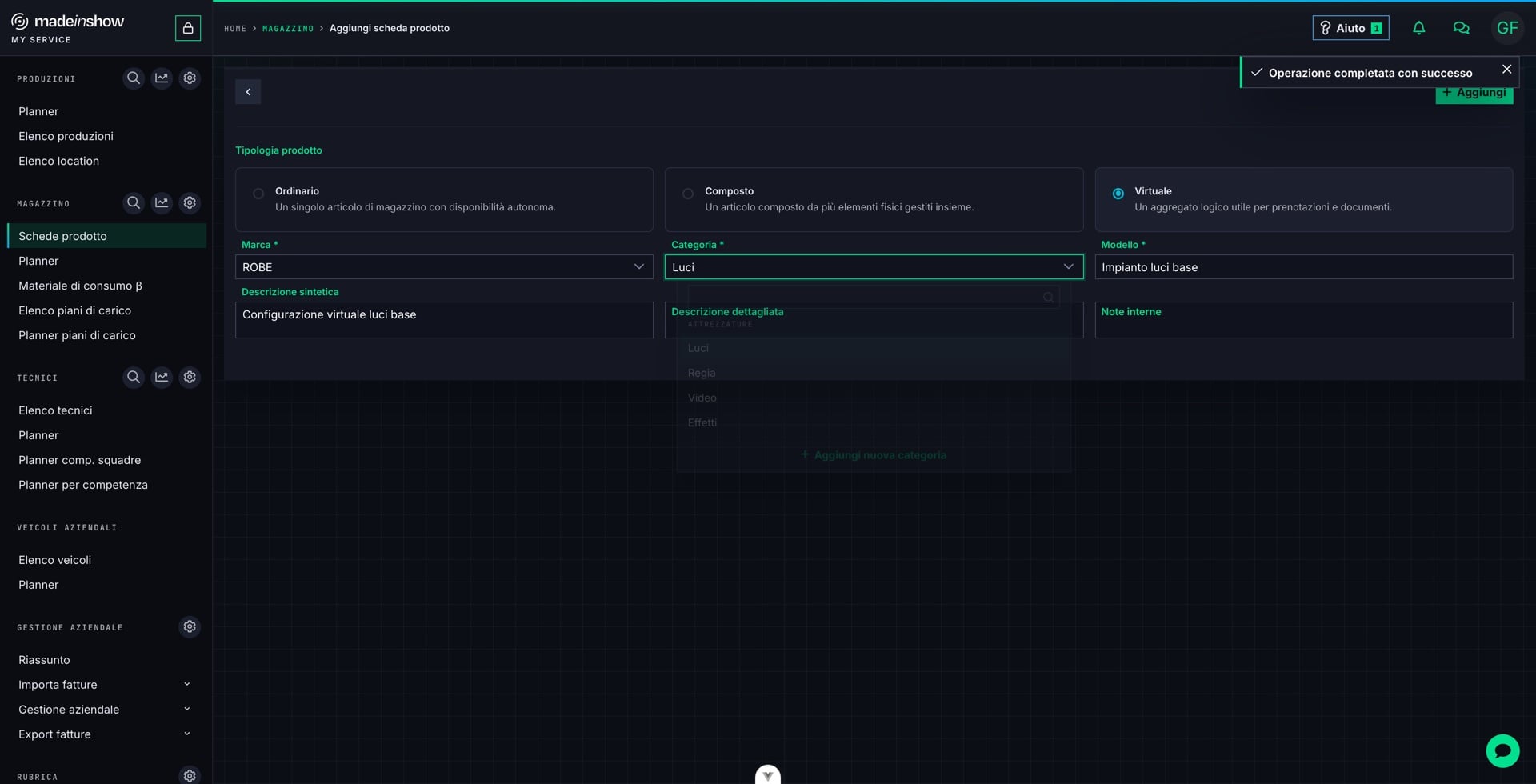Choose Video in the category list

pos(874,398)
